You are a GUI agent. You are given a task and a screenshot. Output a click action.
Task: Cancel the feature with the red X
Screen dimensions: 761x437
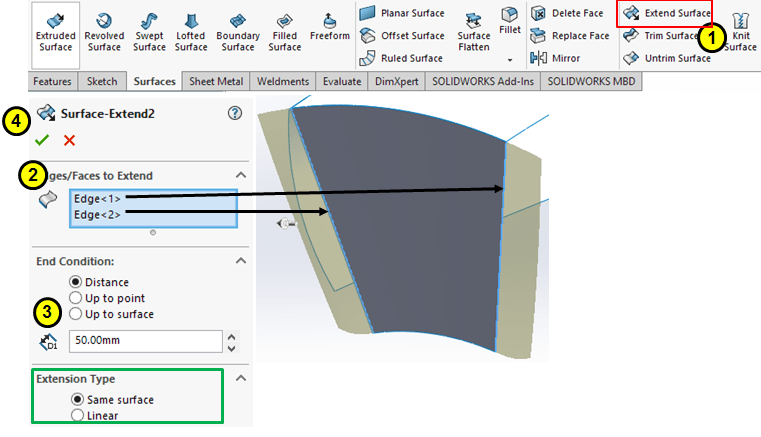[x=69, y=140]
